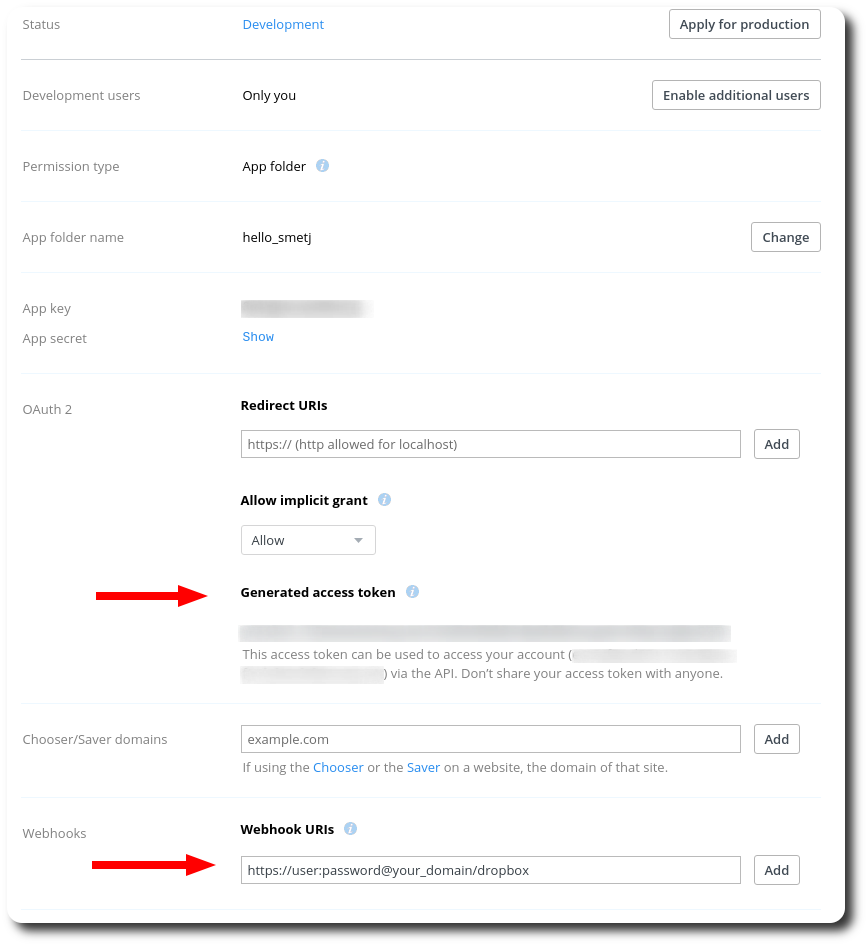Image resolution: width=868 pixels, height=946 pixels.
Task: Open the Development status link
Action: coord(283,25)
